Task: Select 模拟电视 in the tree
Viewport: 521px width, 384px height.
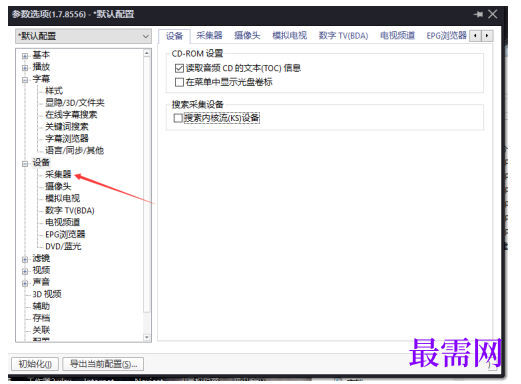Action: tap(62, 198)
